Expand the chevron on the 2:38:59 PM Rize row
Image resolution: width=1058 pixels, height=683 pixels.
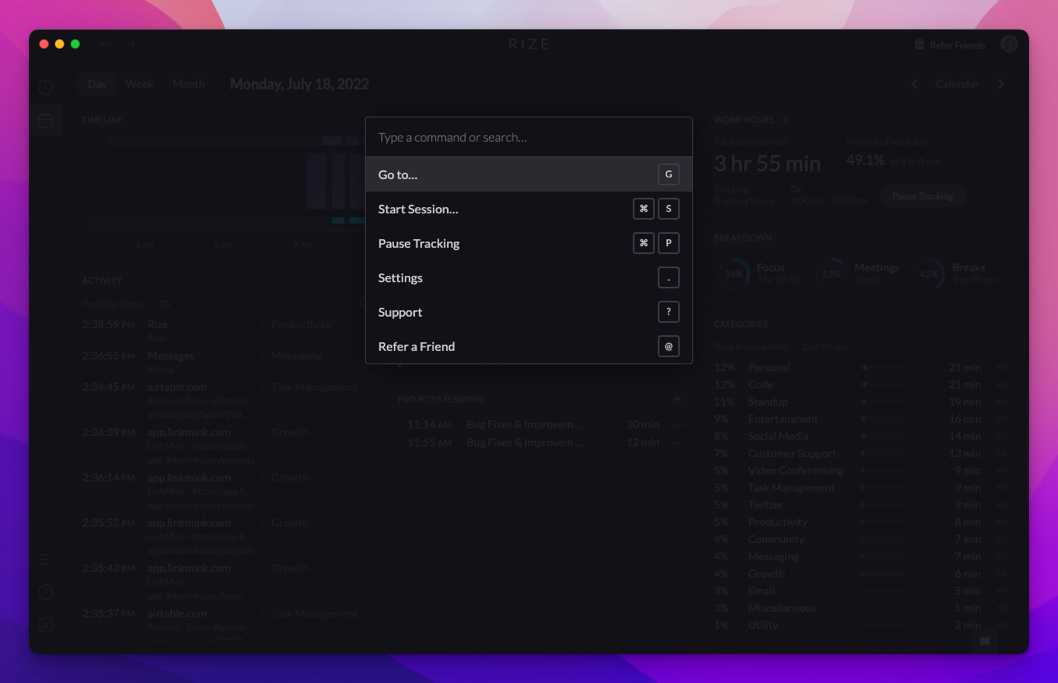point(263,325)
